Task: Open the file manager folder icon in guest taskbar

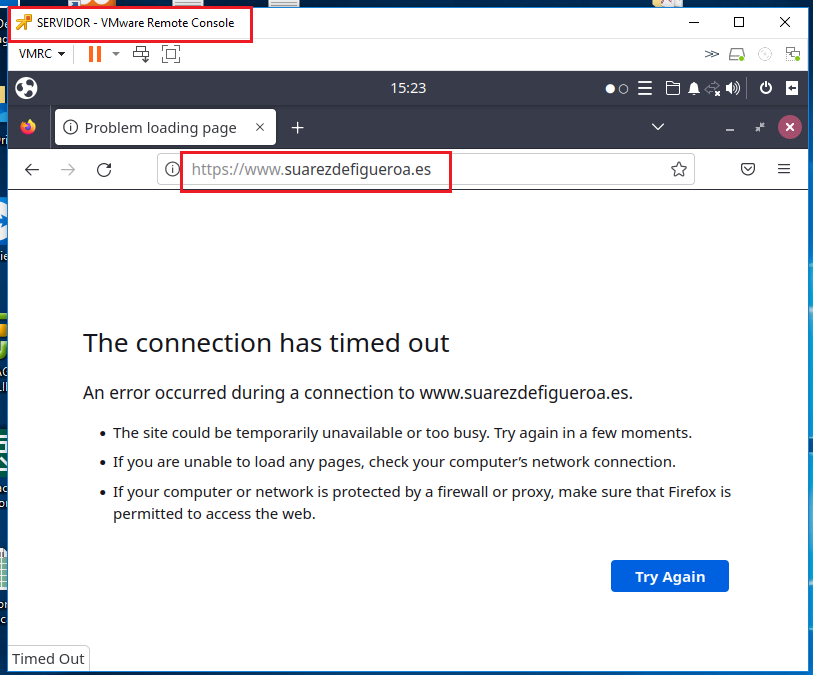Action: [x=673, y=88]
